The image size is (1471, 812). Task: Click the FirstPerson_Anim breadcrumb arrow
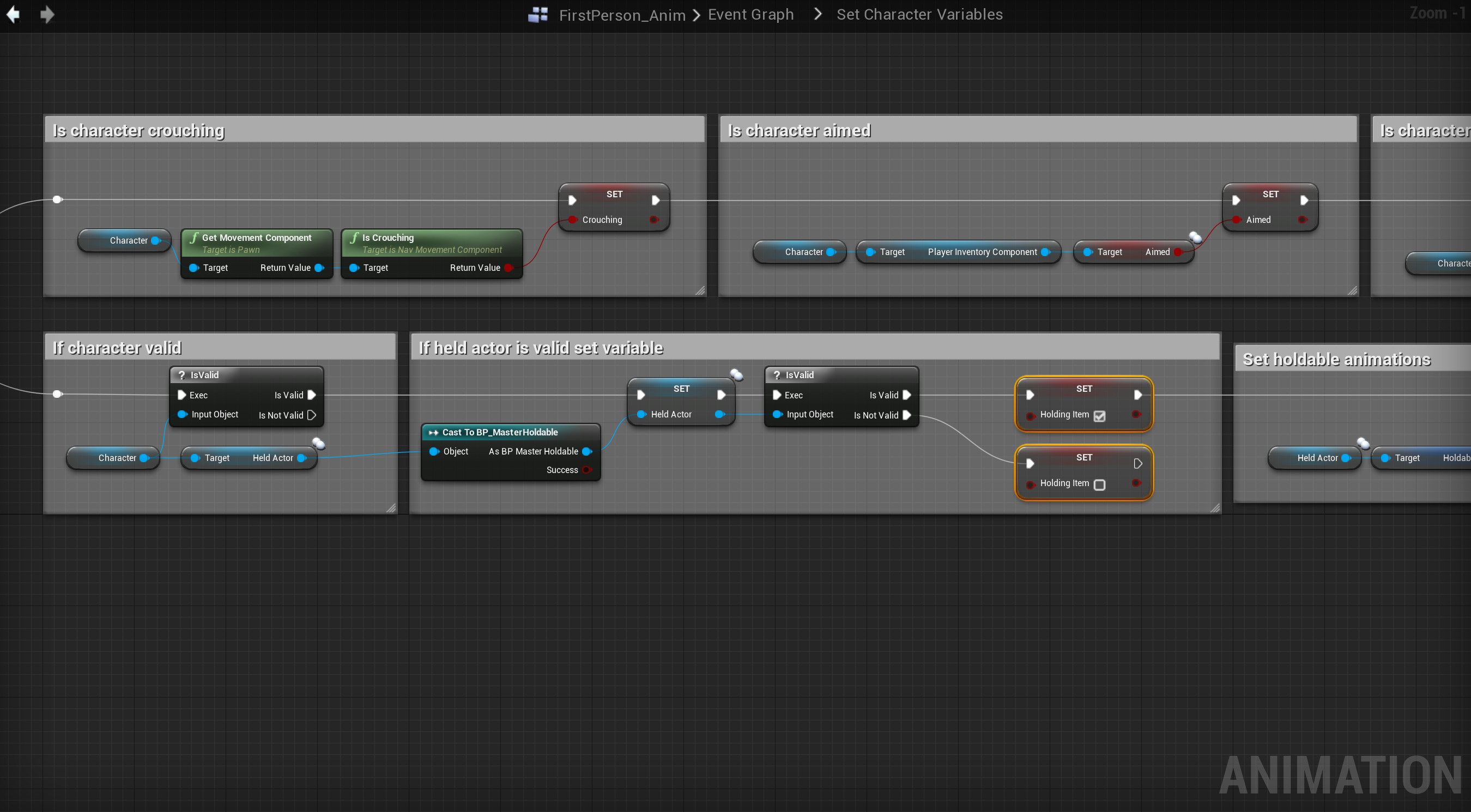click(696, 15)
